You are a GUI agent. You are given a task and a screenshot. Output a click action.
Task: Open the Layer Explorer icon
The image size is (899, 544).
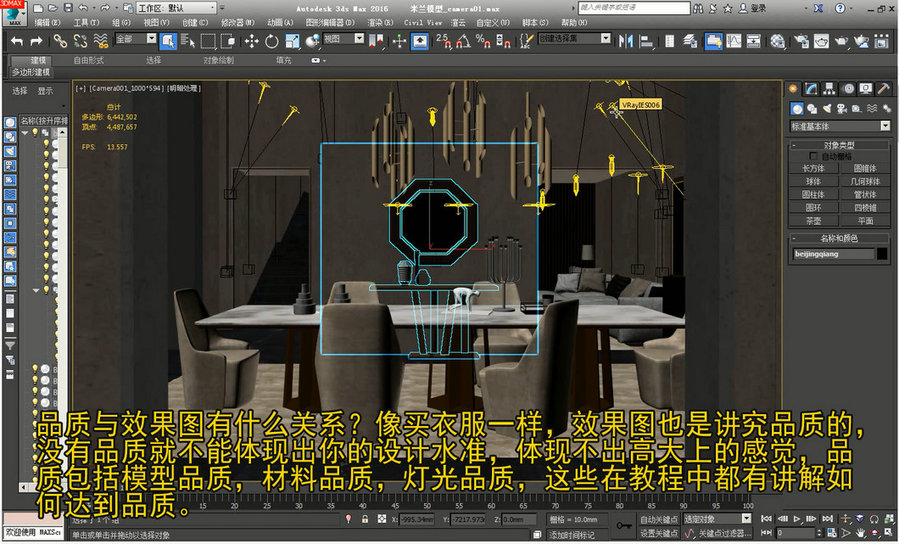(690, 41)
